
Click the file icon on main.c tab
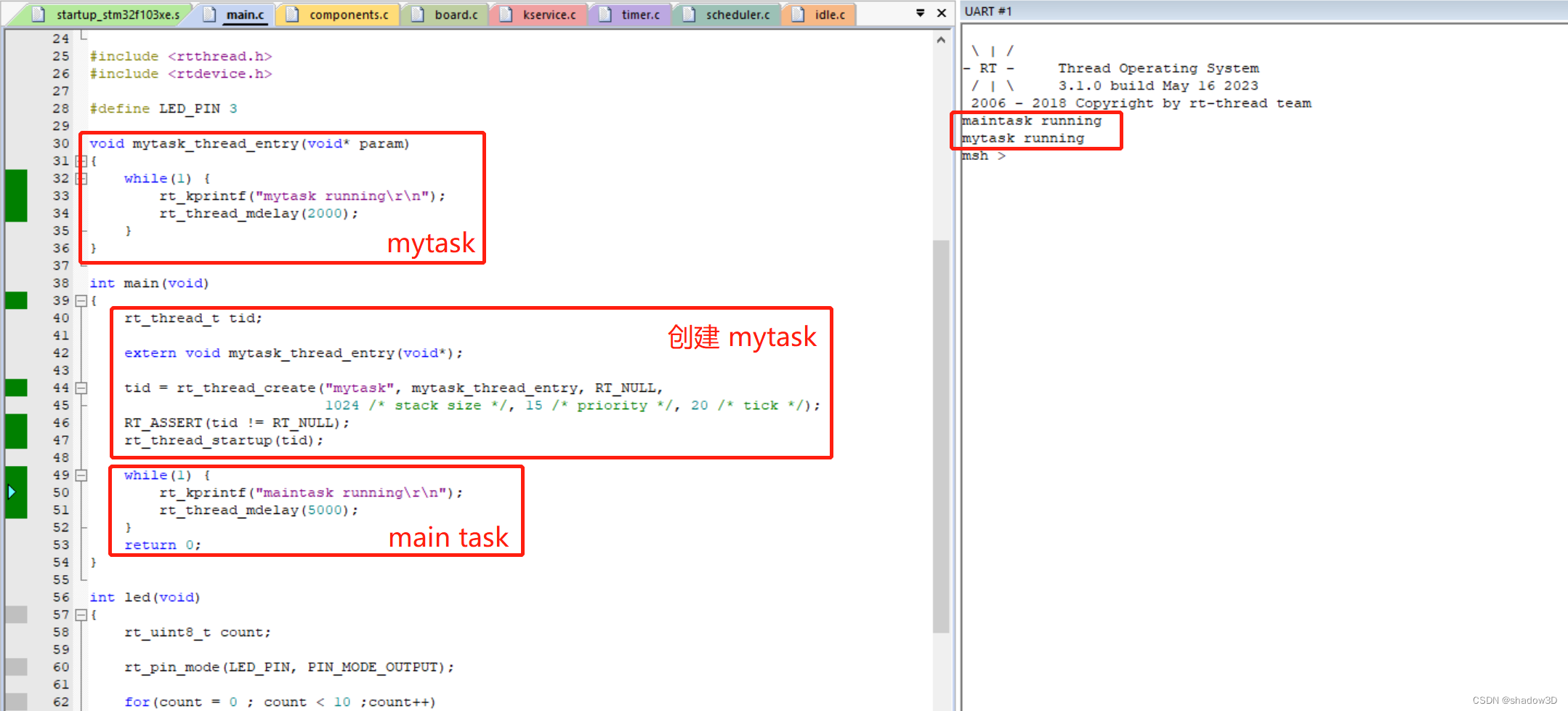click(210, 15)
